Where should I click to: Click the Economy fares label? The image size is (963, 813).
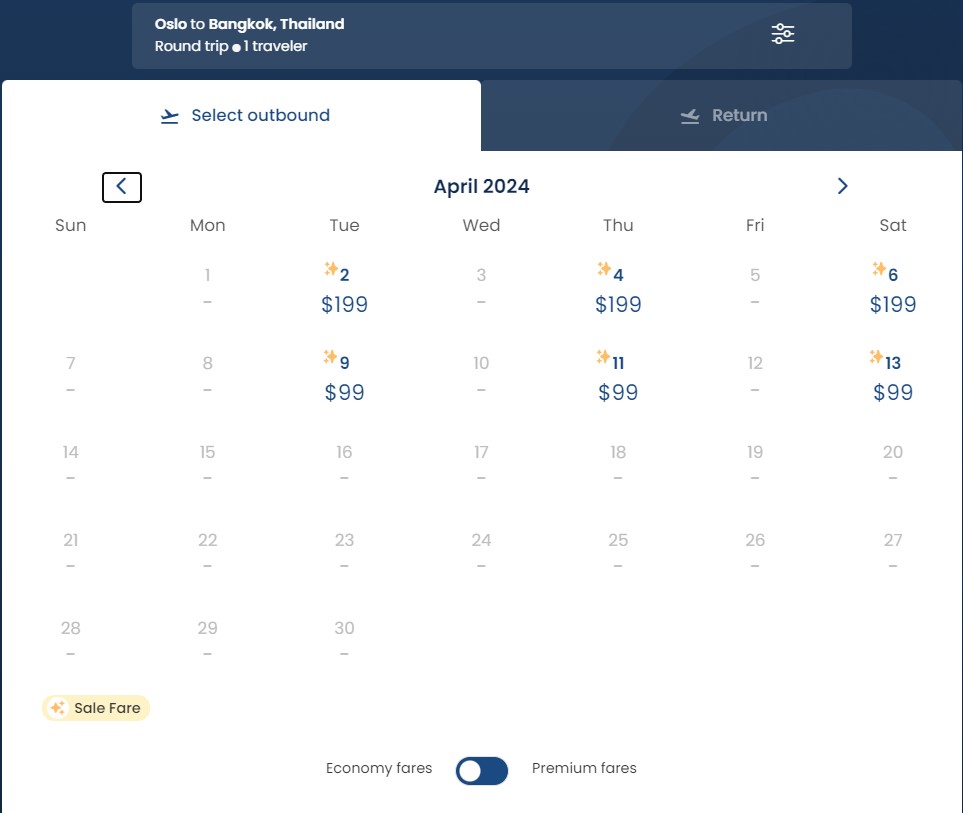click(379, 768)
